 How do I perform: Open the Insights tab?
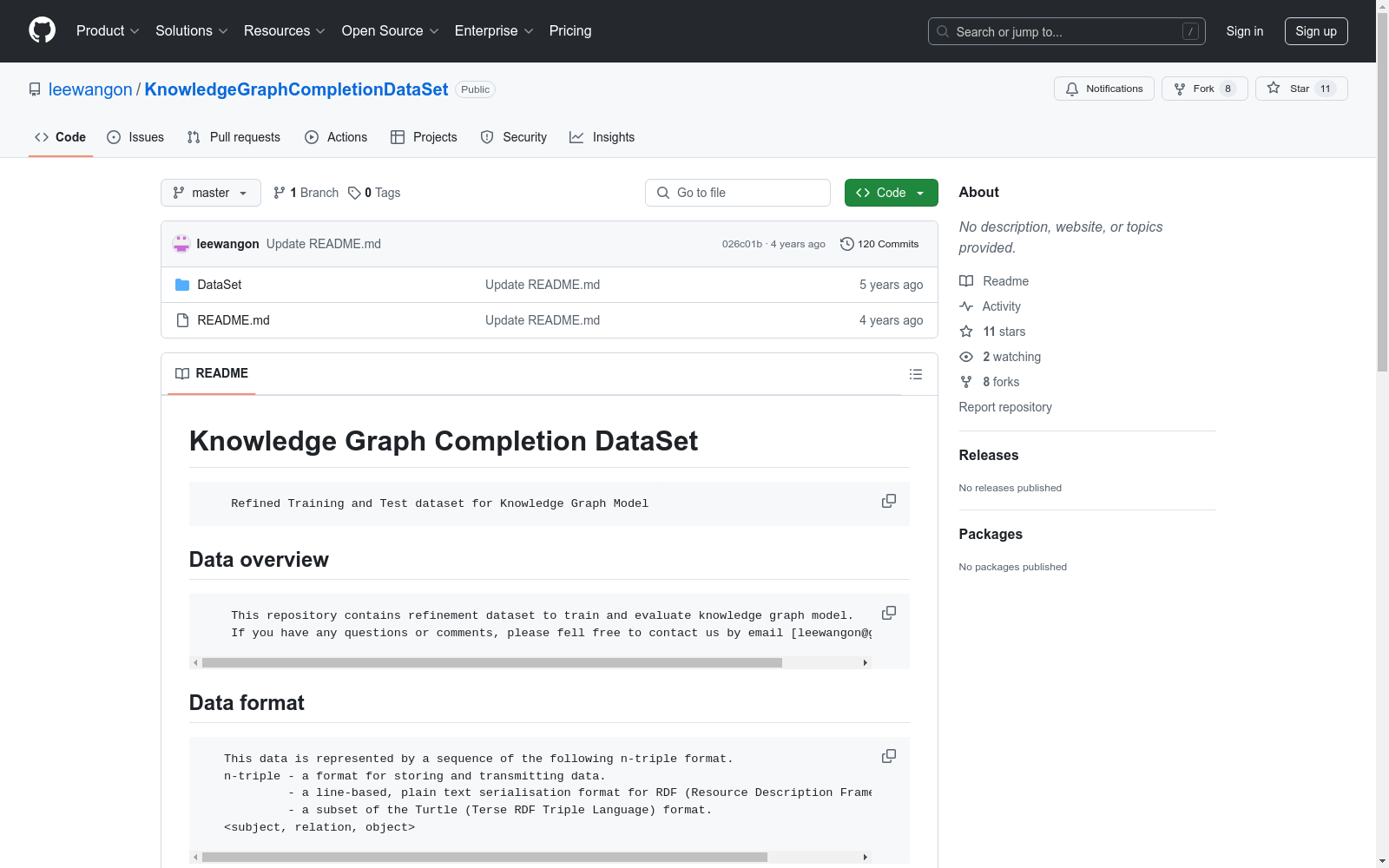coord(602,137)
